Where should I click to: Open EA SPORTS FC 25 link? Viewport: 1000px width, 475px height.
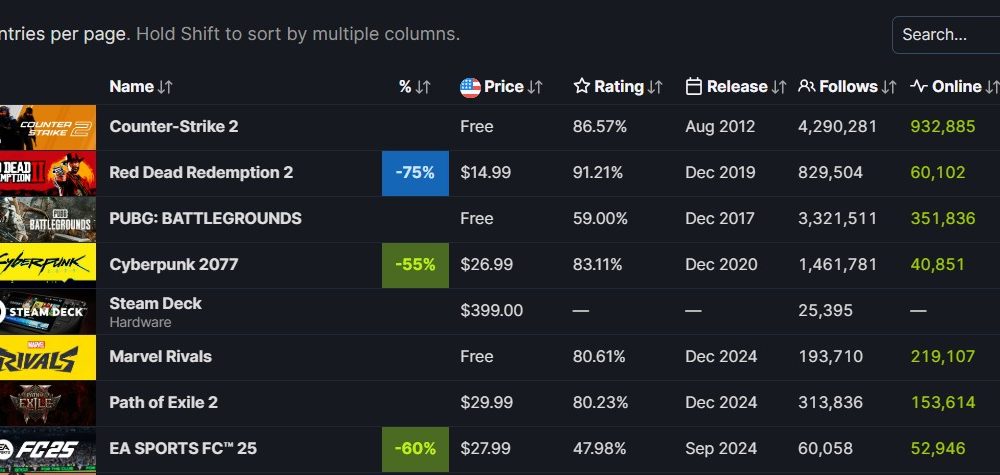click(183, 448)
